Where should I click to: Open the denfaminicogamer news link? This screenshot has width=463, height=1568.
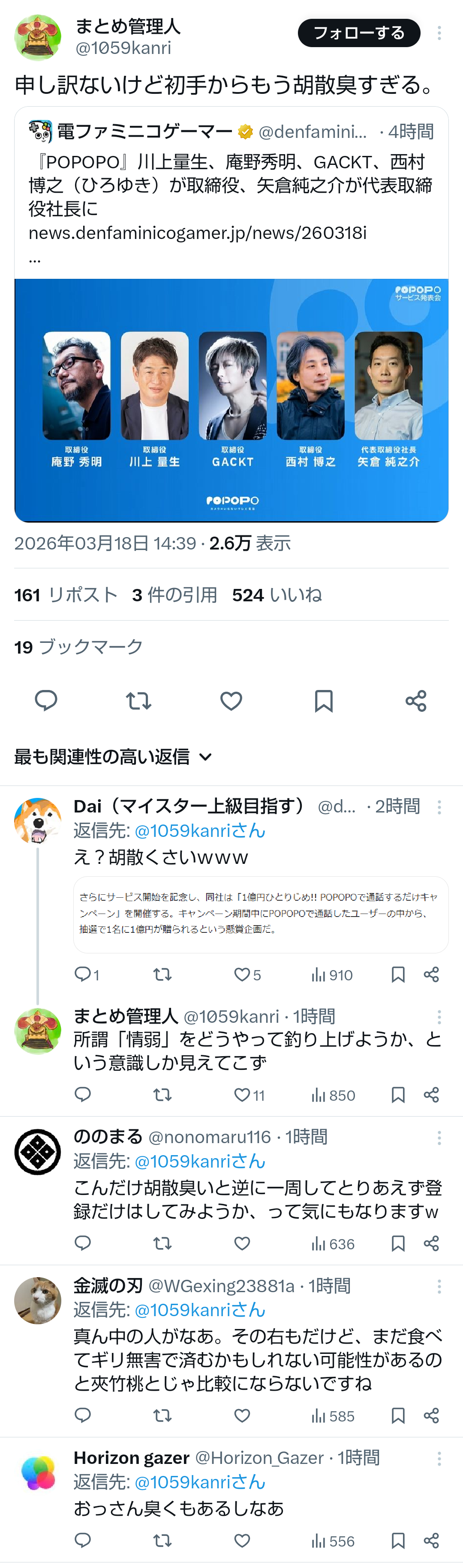[x=197, y=233]
